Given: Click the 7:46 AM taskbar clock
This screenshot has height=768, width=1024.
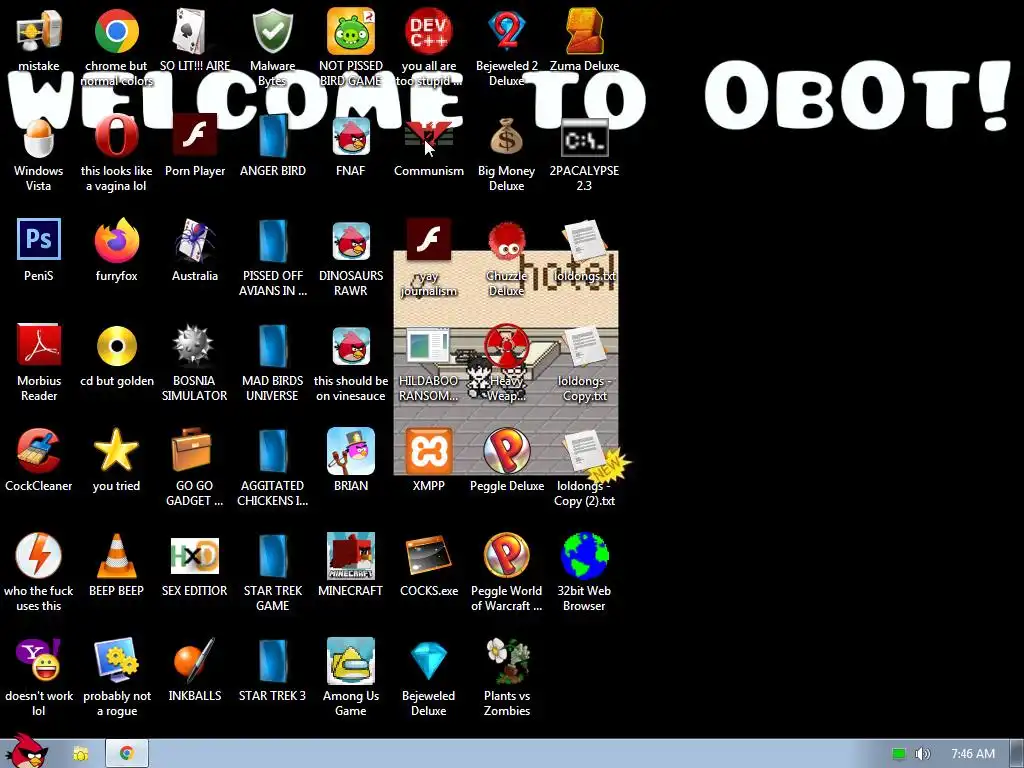Looking at the screenshot, I should tap(973, 754).
